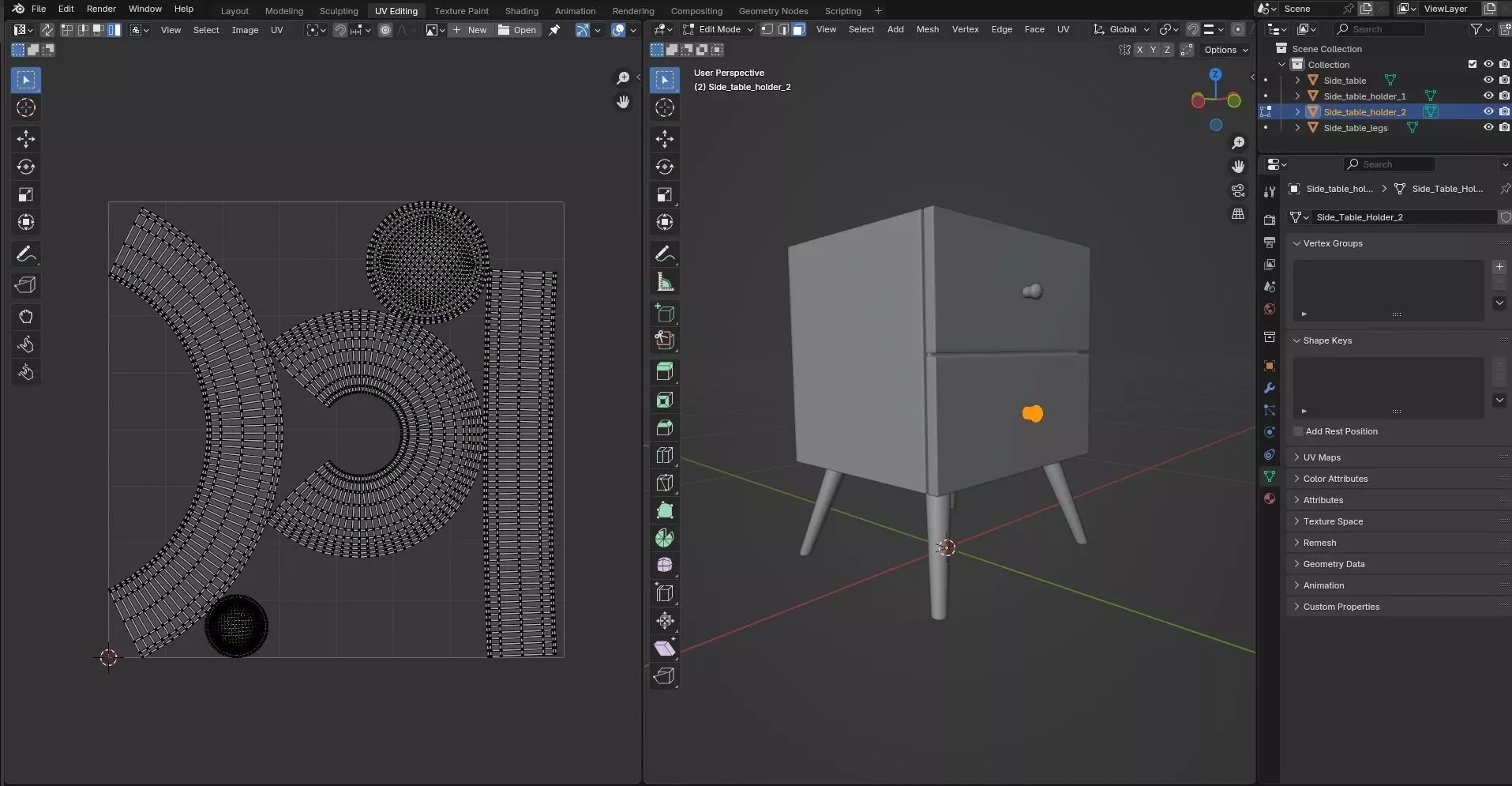Select the Spin tool
Screen dimensions: 1512x786
tap(665, 538)
